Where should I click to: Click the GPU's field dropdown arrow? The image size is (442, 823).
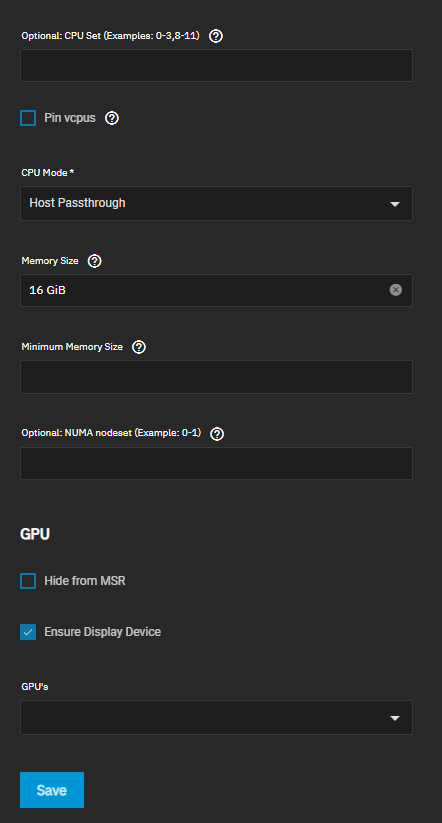(x=395, y=718)
